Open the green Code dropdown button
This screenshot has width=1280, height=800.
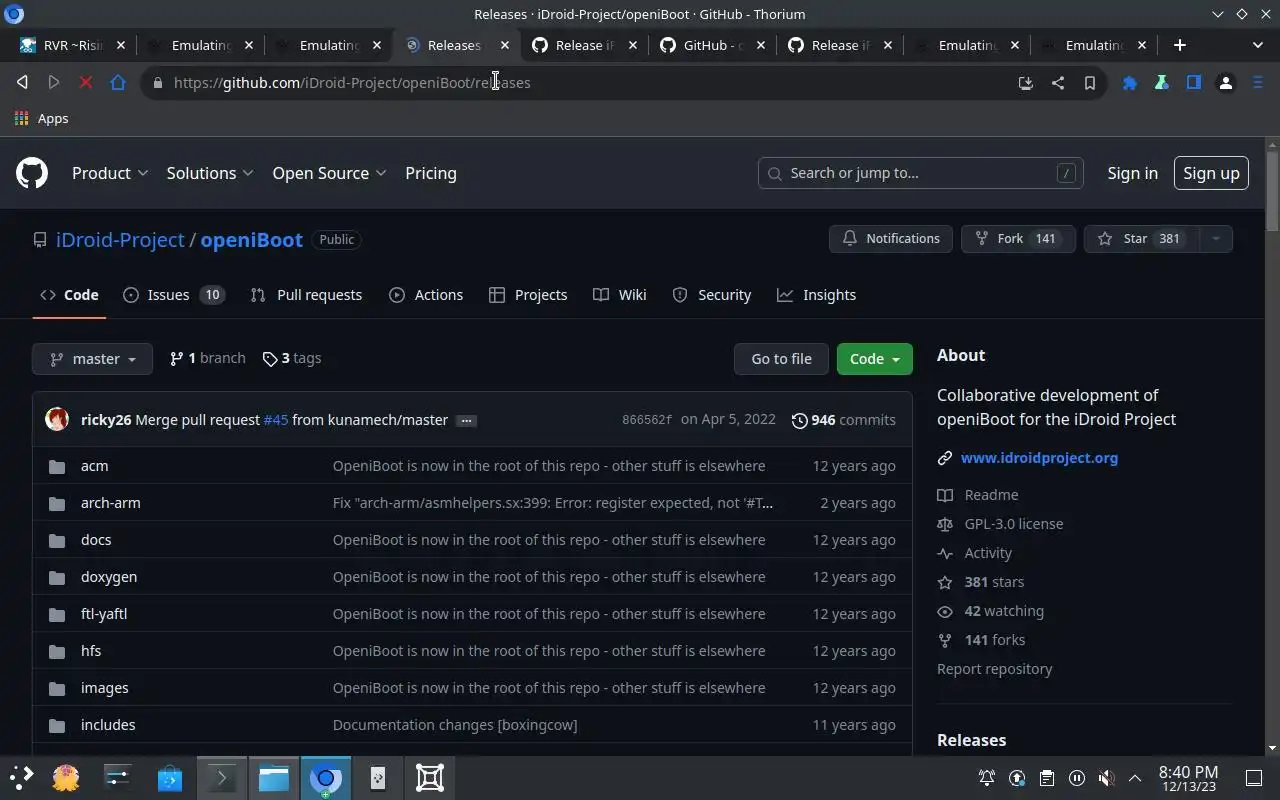pos(875,359)
